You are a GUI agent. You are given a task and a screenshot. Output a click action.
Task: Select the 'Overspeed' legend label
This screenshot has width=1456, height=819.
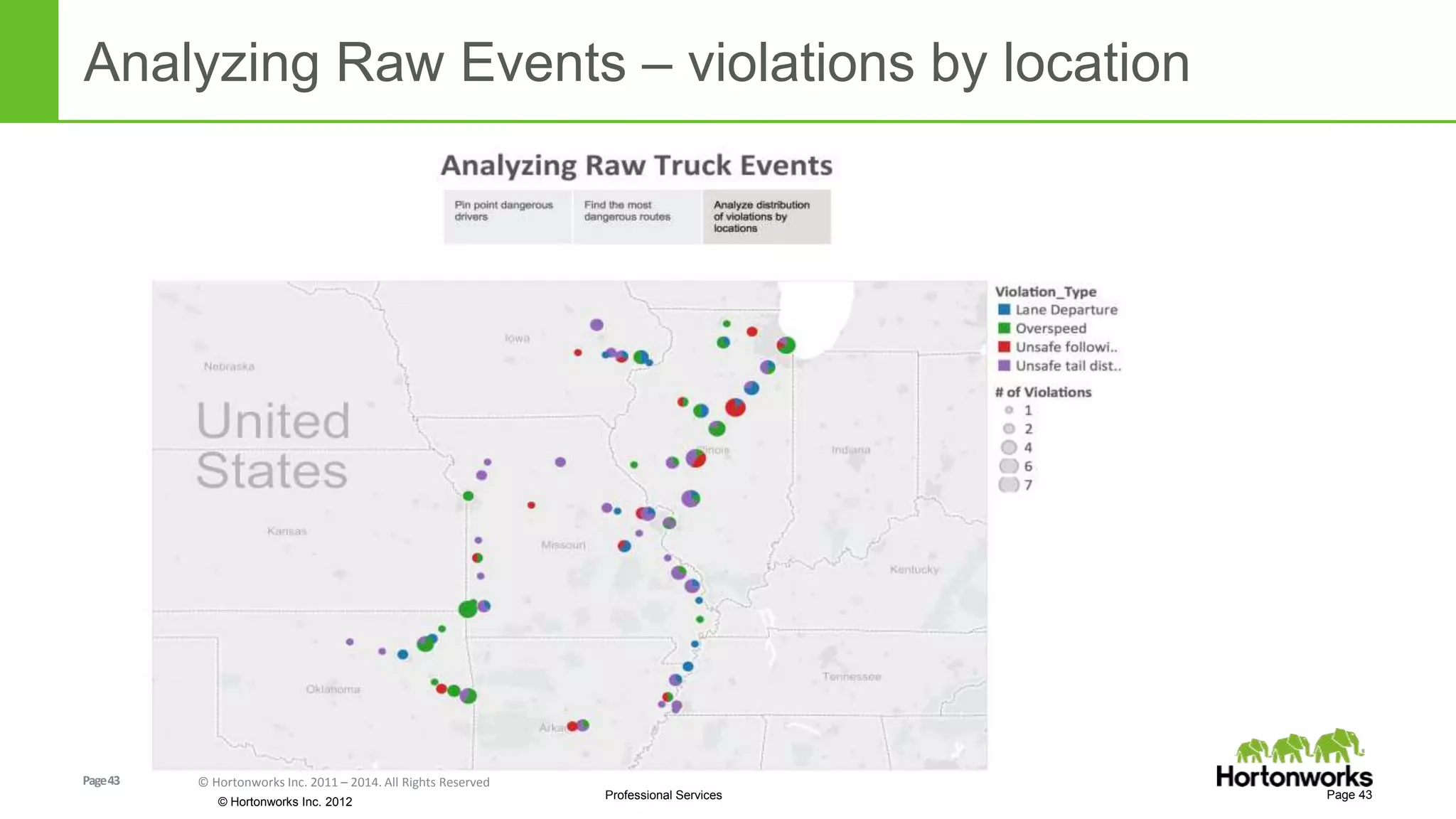coord(1051,328)
